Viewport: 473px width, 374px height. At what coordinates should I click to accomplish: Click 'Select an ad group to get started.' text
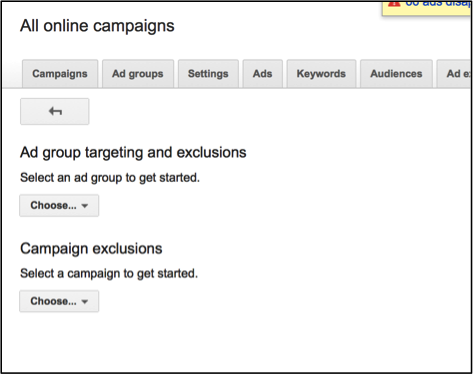pyautogui.click(x=110, y=178)
